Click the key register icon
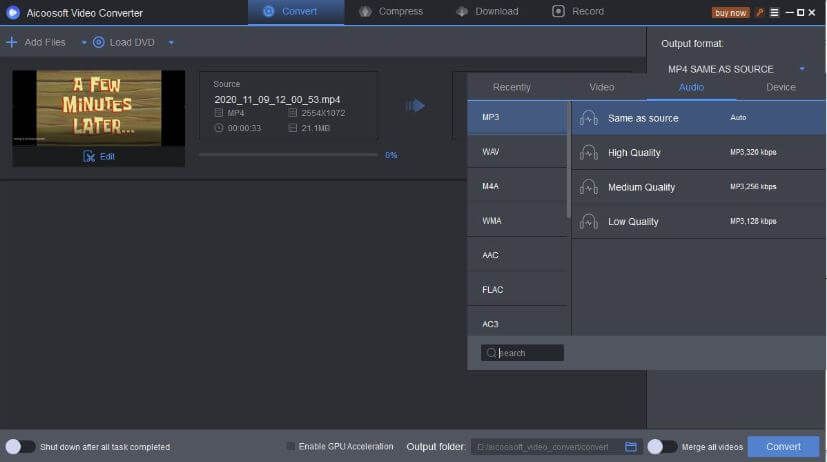This screenshot has width=827, height=462. (759, 13)
